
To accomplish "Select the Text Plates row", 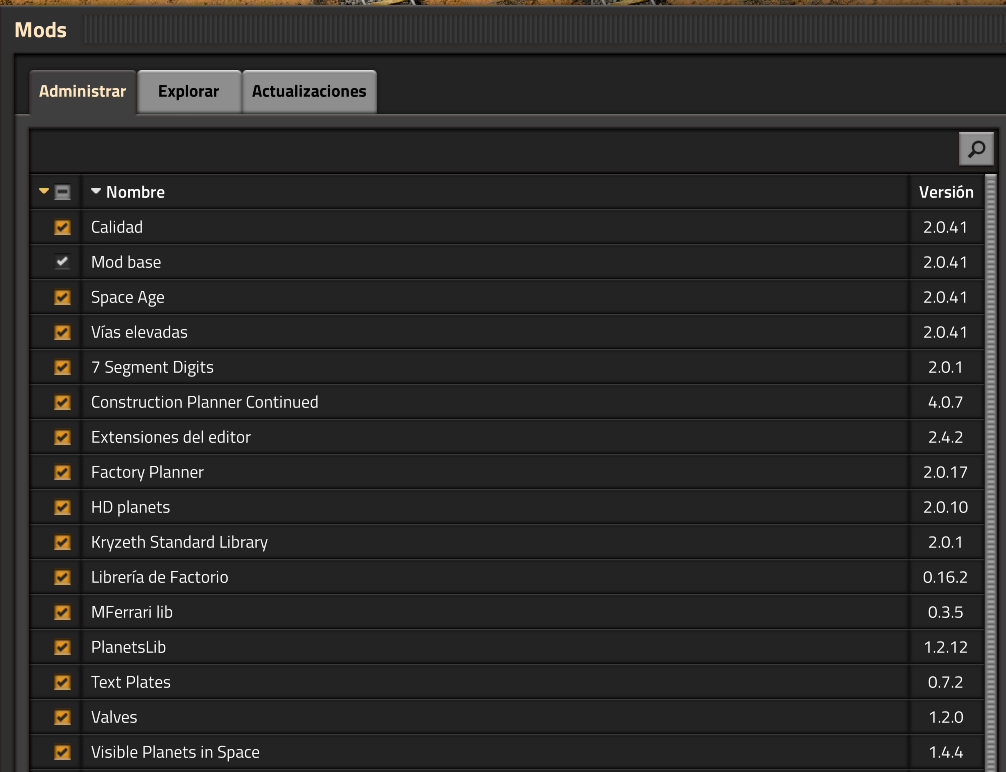I will coord(507,682).
